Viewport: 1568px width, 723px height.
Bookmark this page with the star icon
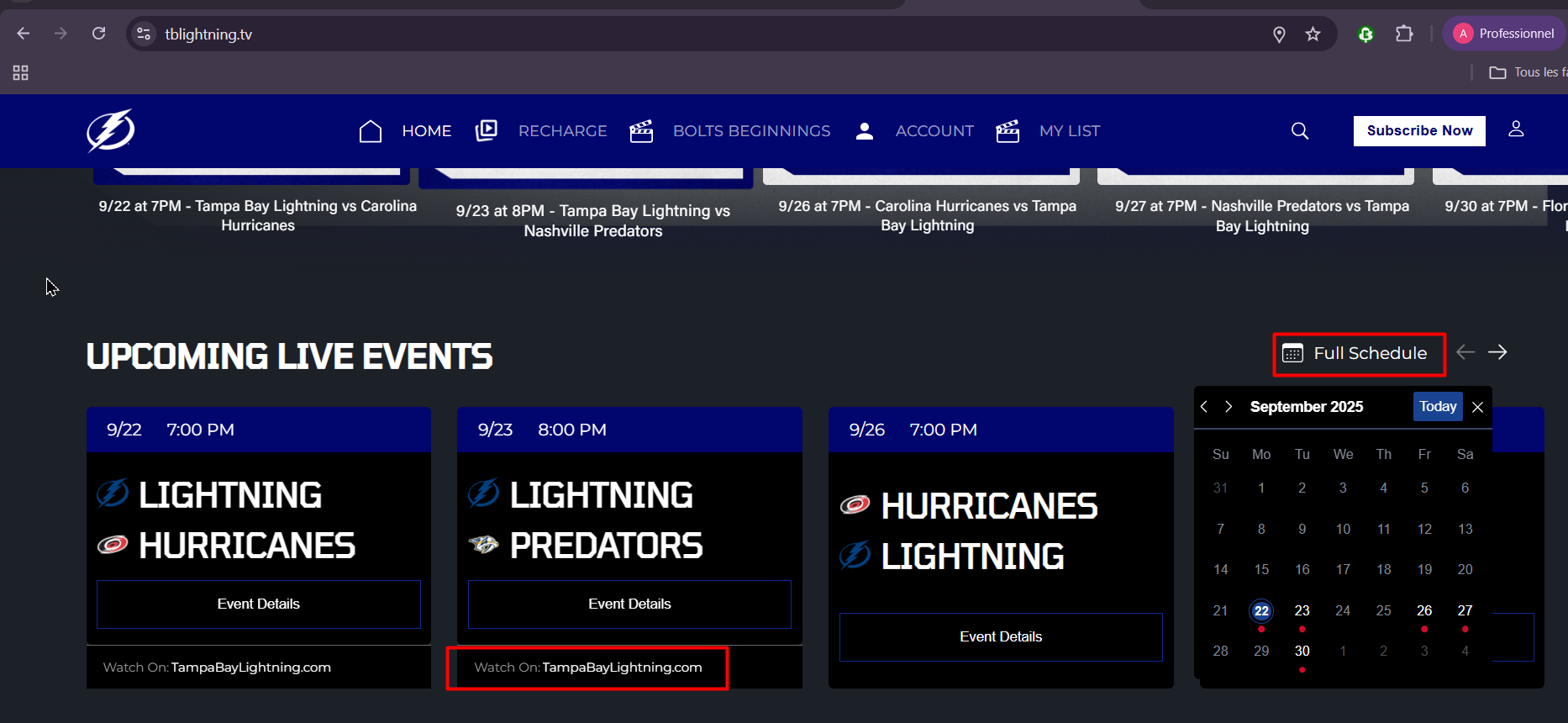point(1313,34)
